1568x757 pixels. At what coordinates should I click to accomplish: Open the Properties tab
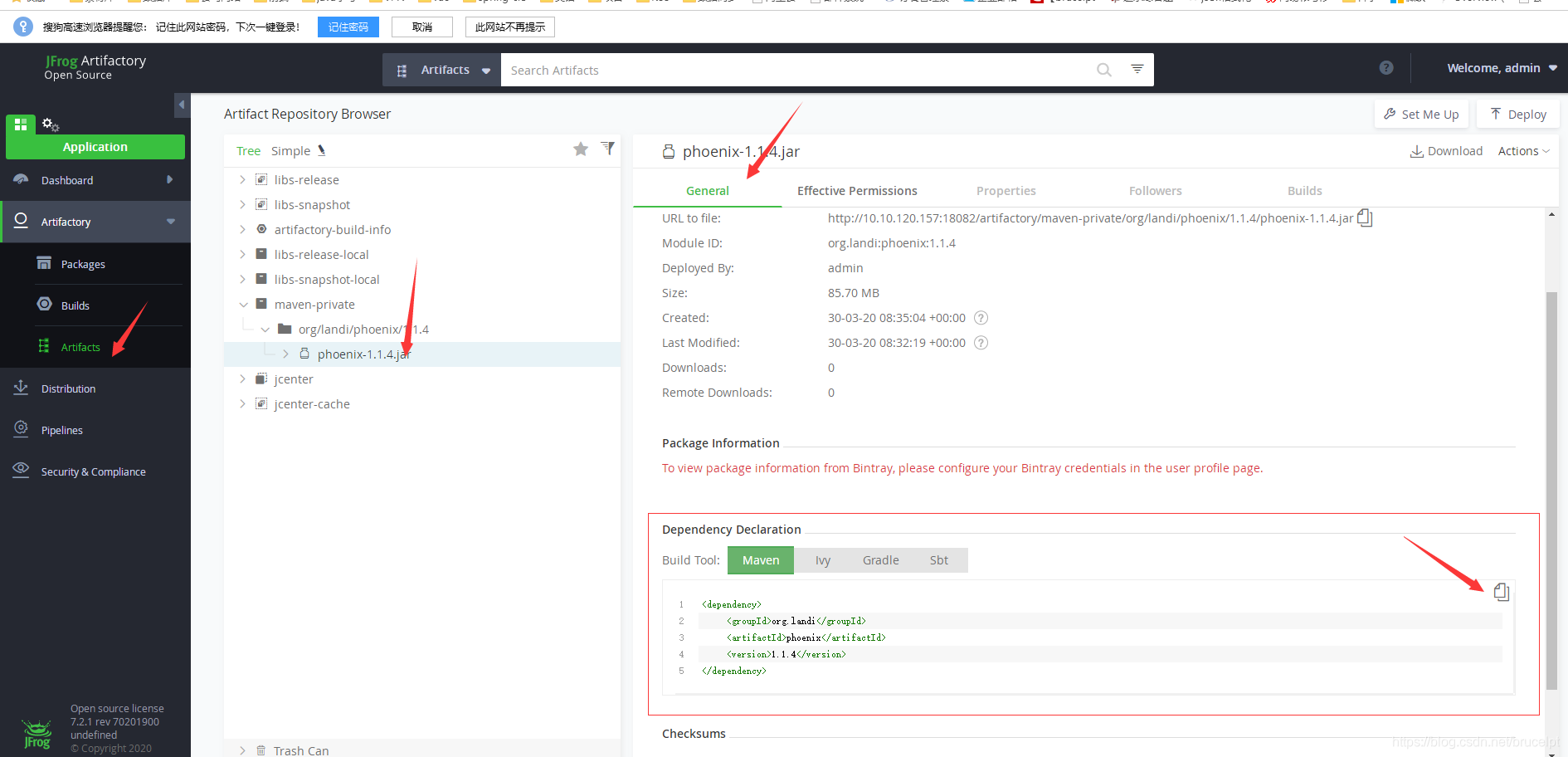point(1006,191)
